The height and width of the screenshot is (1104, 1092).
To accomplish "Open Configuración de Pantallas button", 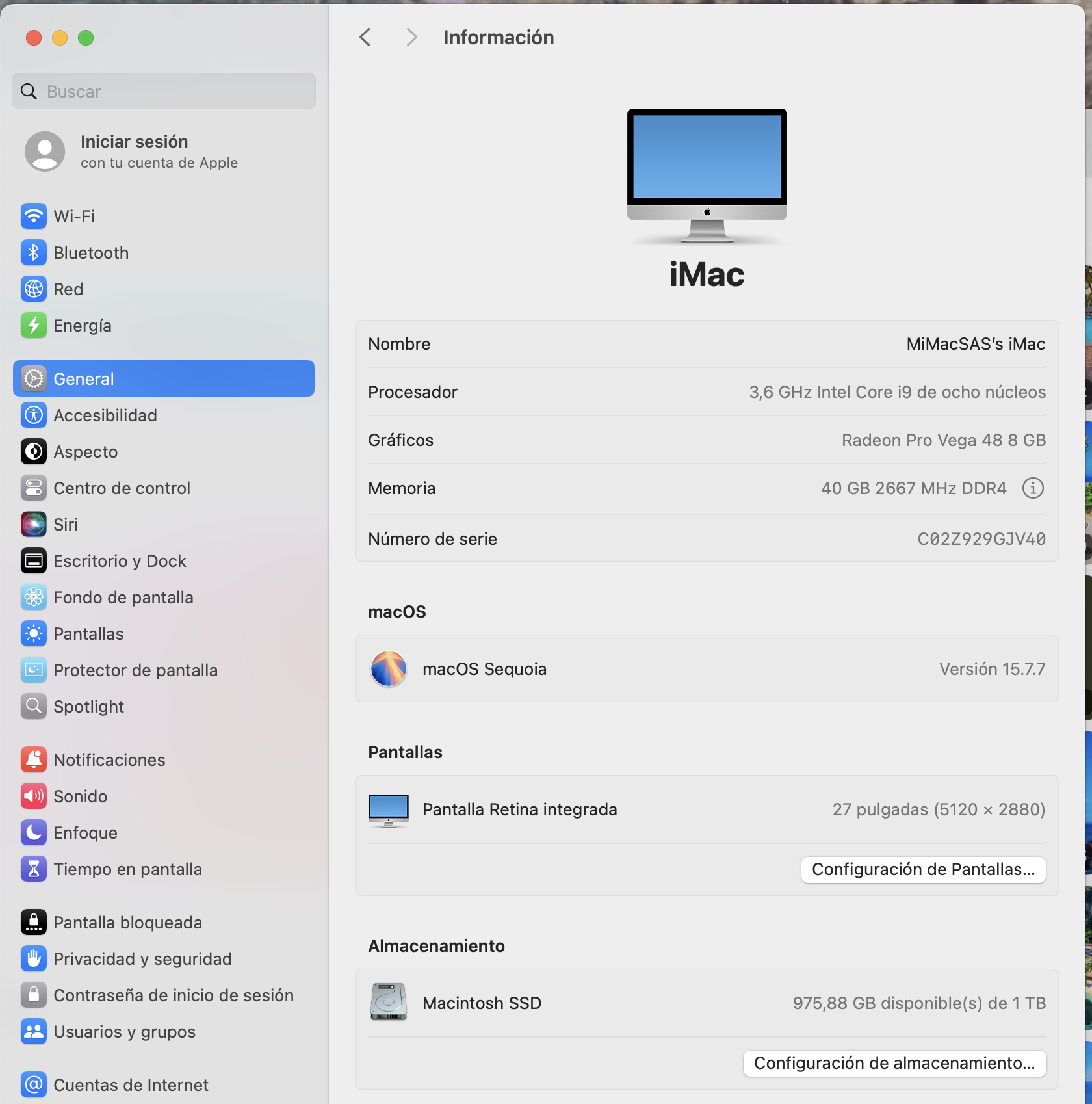I will pyautogui.click(x=924, y=870).
